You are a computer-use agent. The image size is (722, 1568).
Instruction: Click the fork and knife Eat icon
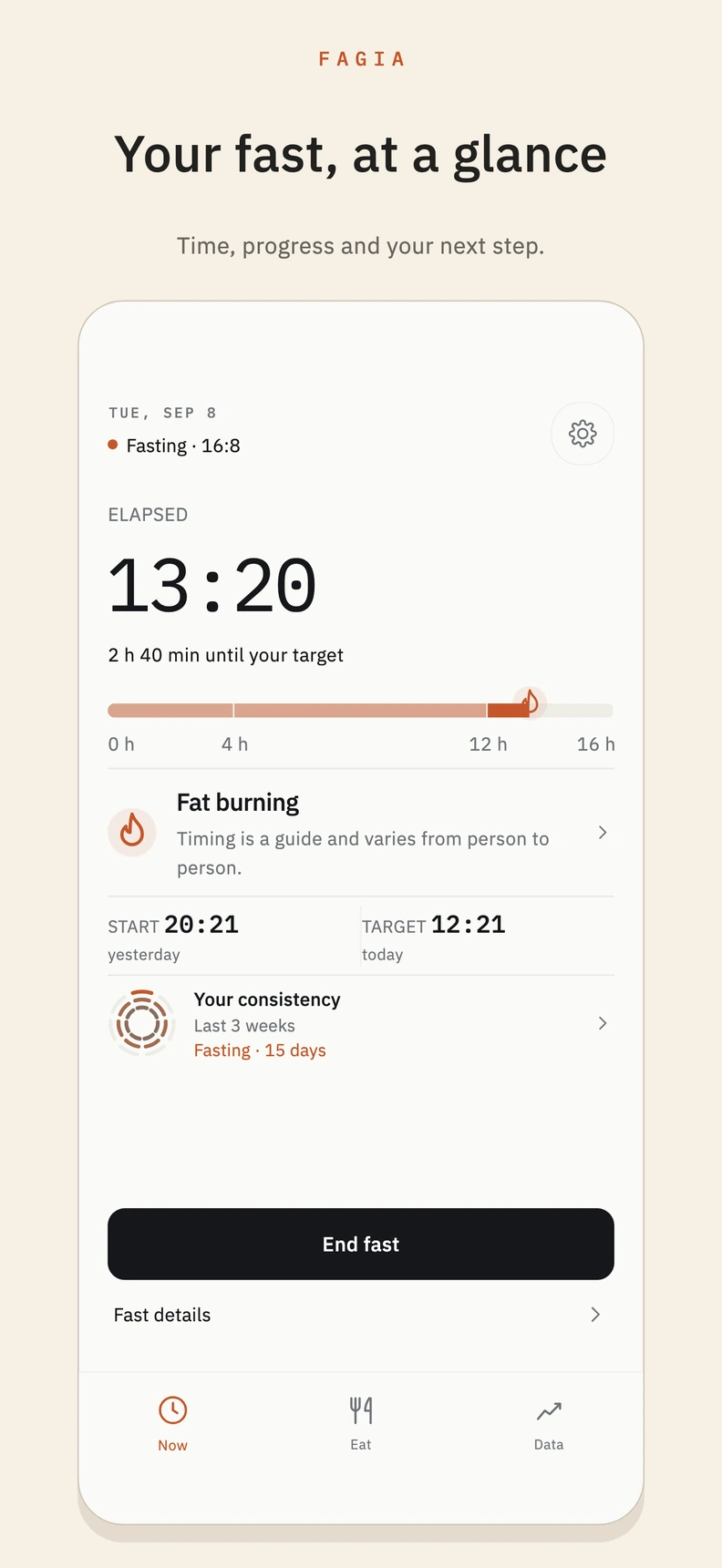coord(361,1410)
